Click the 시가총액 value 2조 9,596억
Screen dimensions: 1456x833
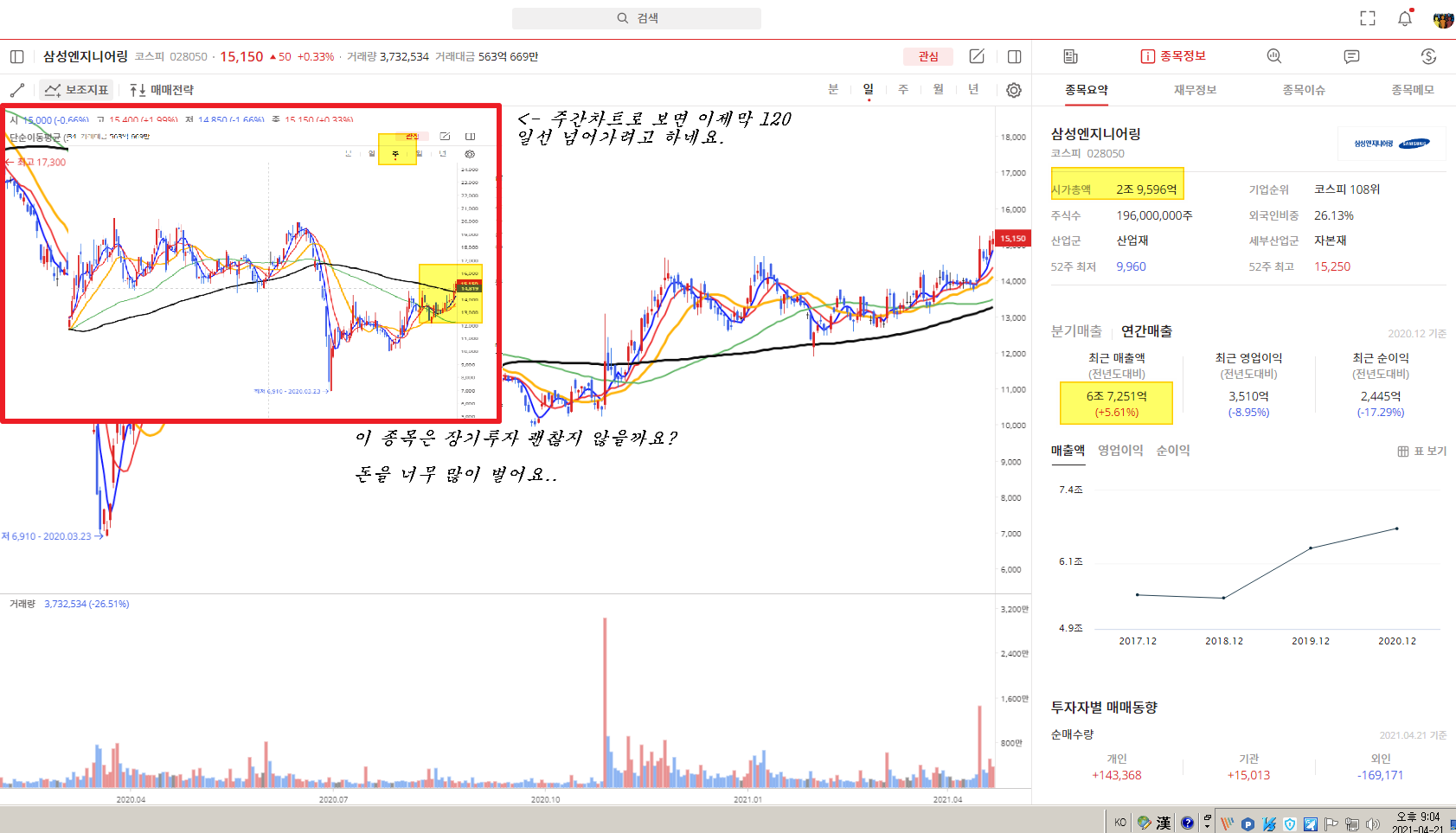click(1146, 189)
